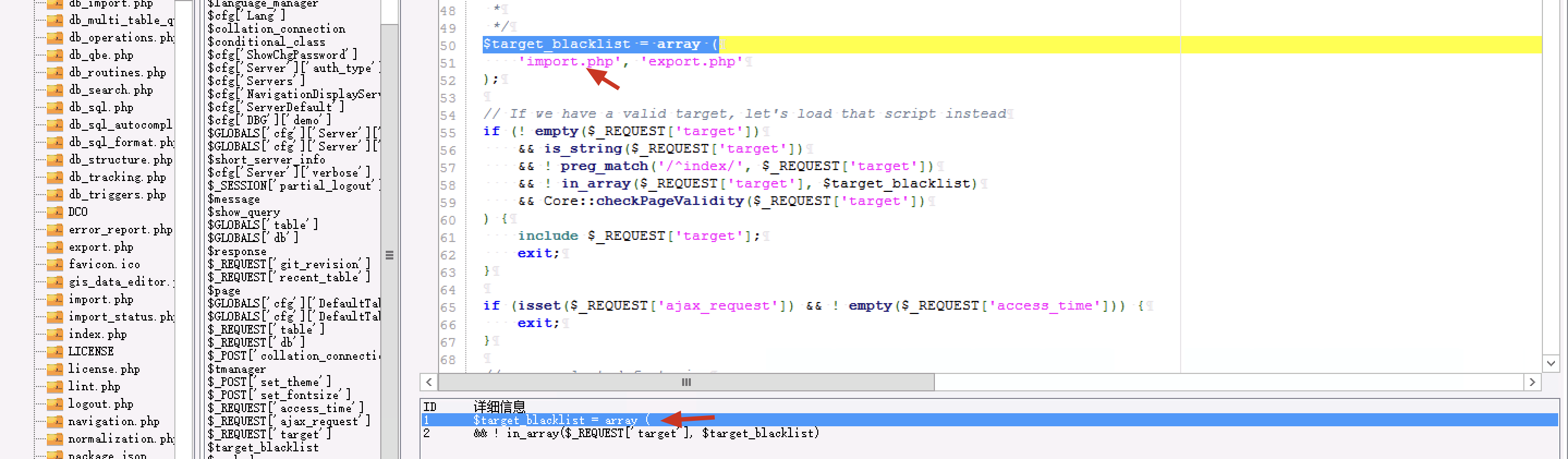Click the normalization.php file icon
Viewport: 1568px width, 459px height.
[x=55, y=439]
